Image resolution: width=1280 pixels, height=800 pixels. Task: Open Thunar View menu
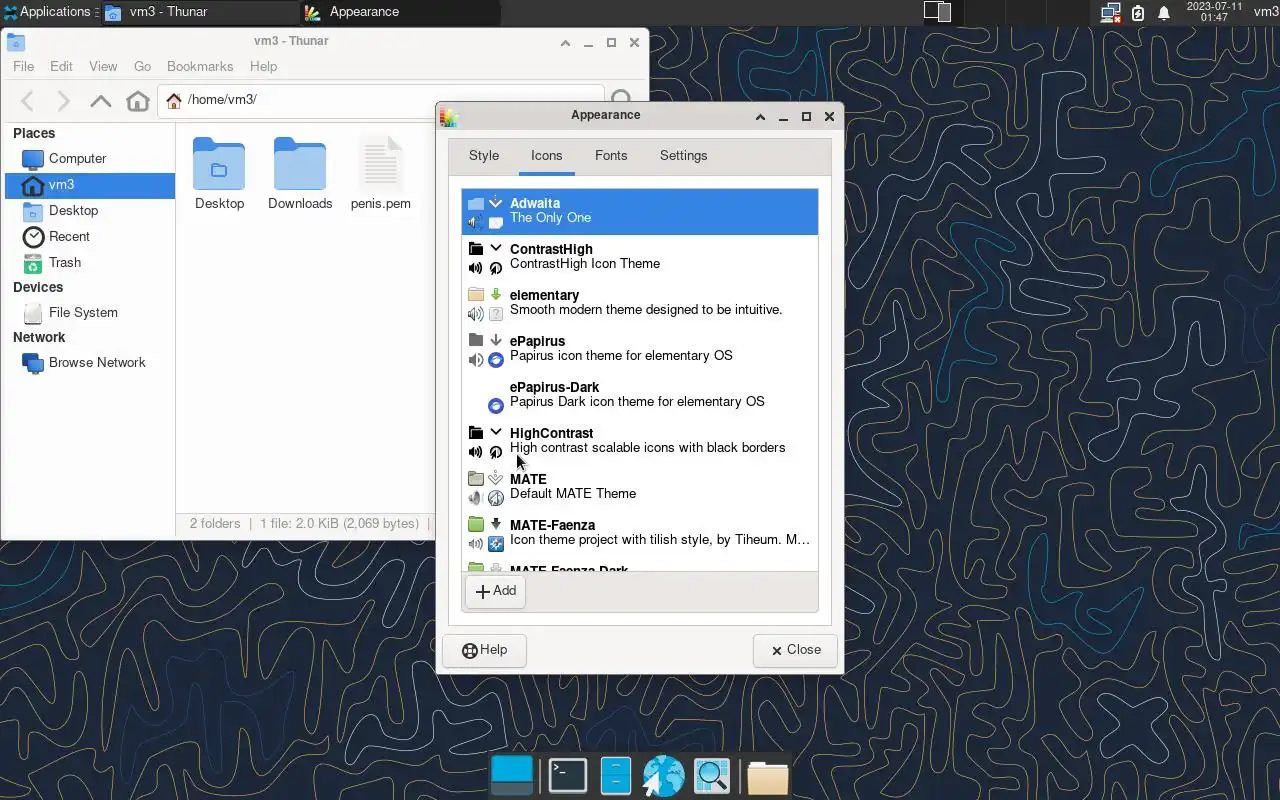click(x=103, y=66)
